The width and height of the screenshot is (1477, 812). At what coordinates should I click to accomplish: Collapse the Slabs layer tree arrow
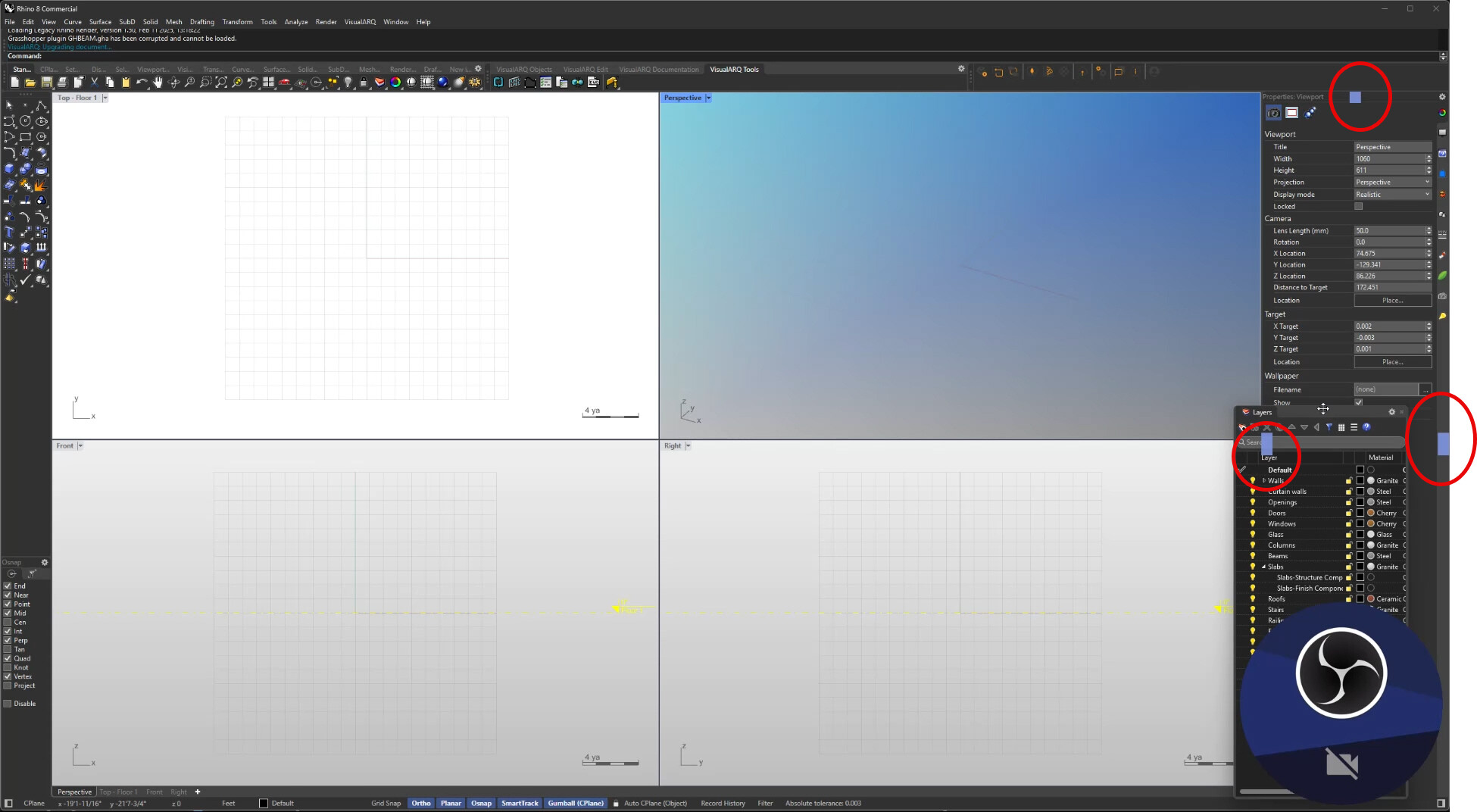tap(1263, 567)
